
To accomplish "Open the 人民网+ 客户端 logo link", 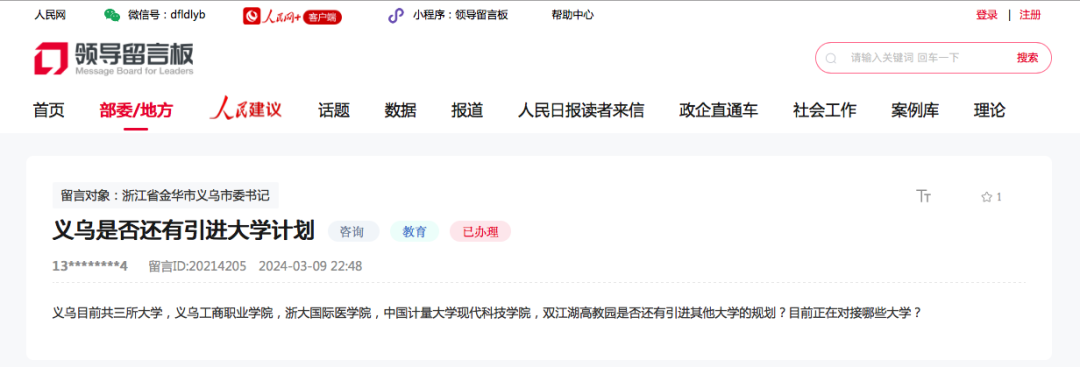I will pos(292,16).
